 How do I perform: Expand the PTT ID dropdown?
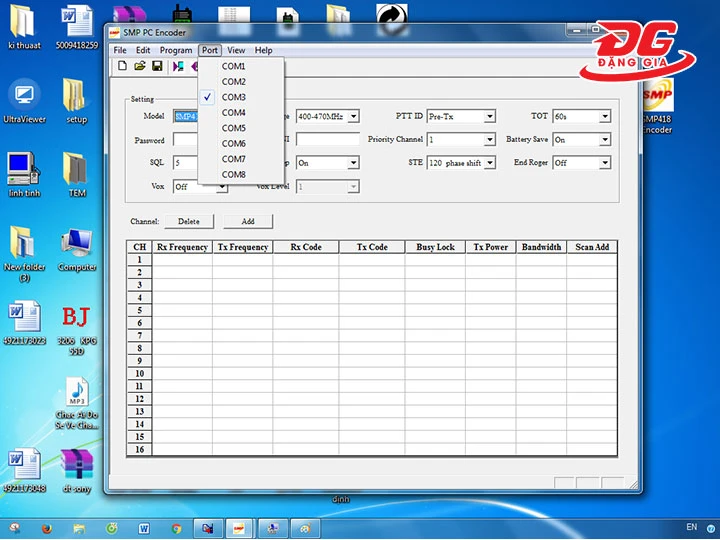489,116
